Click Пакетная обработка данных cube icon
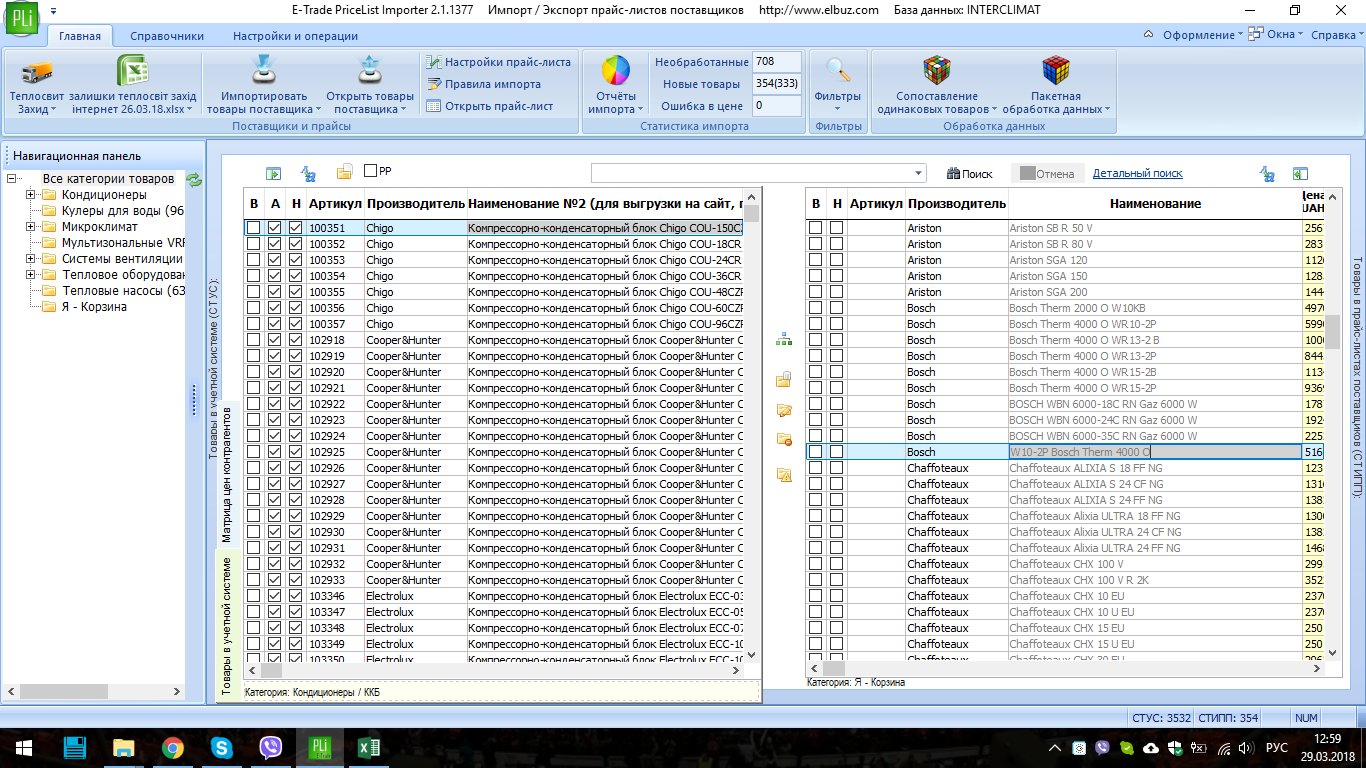Screen dimensions: 1366x768 click(x=1056, y=71)
